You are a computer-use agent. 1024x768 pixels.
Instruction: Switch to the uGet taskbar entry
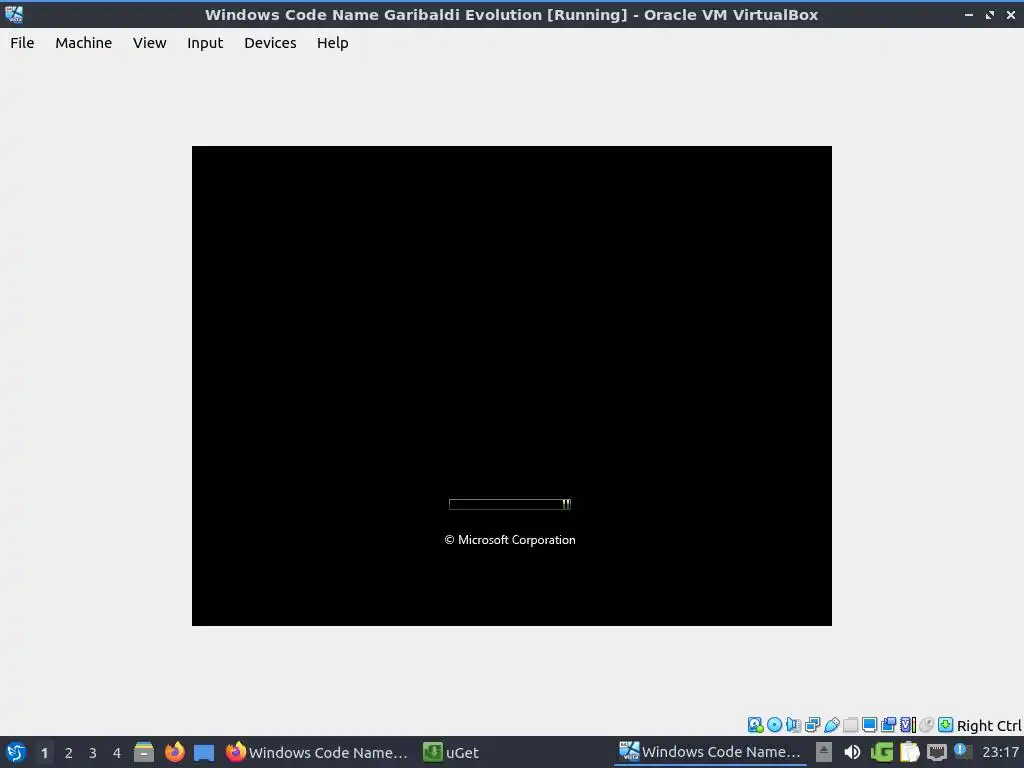(451, 752)
